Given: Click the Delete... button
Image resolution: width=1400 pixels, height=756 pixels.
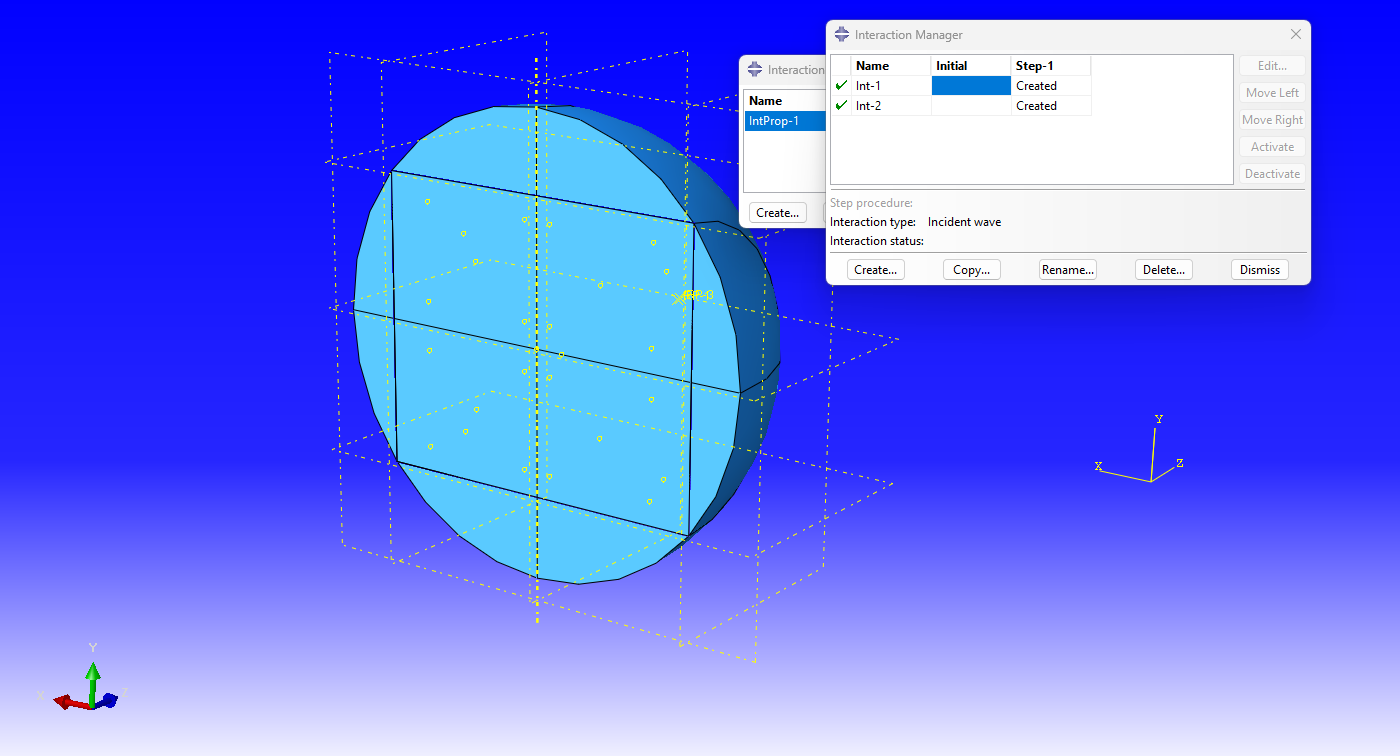Looking at the screenshot, I should [x=1164, y=270].
